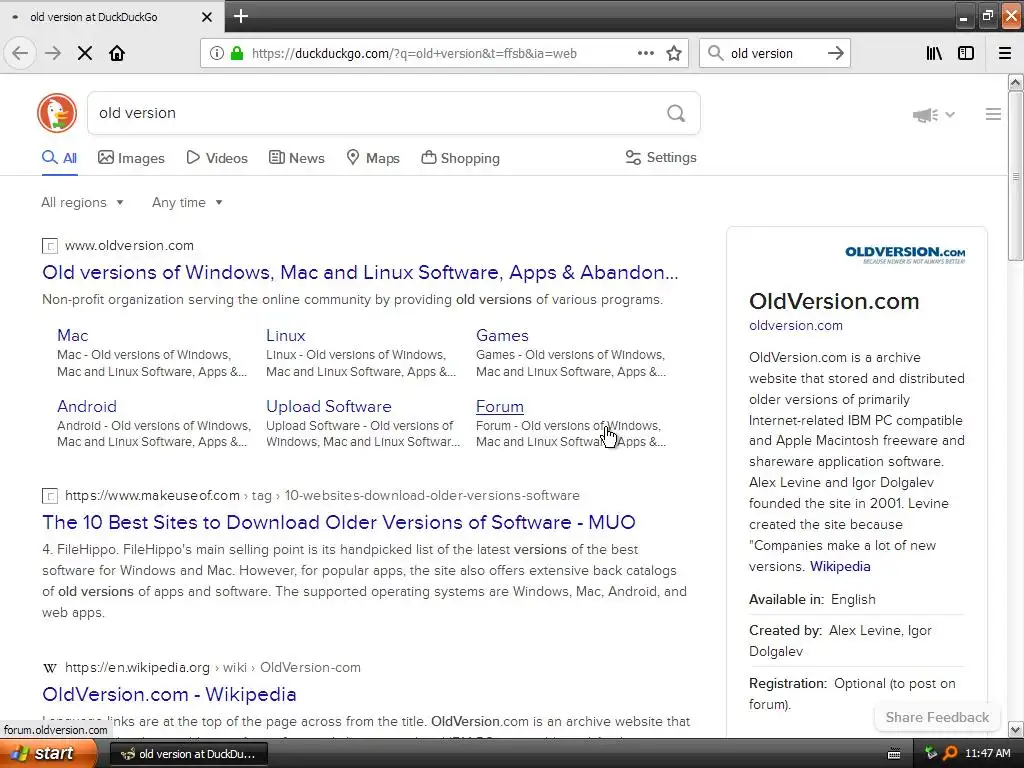Open the Android sitelink

coord(87,406)
